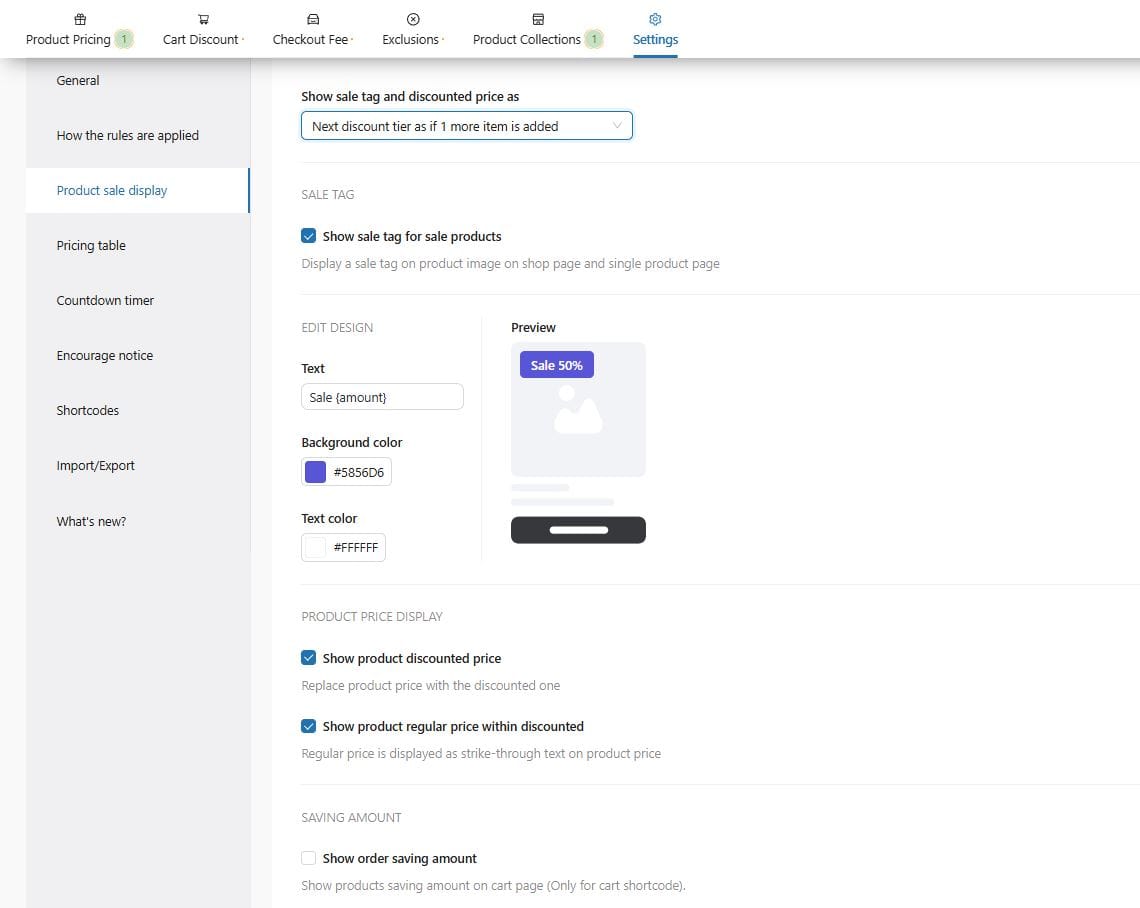
Task: Toggle Show product regular price within discounted
Action: pos(309,727)
